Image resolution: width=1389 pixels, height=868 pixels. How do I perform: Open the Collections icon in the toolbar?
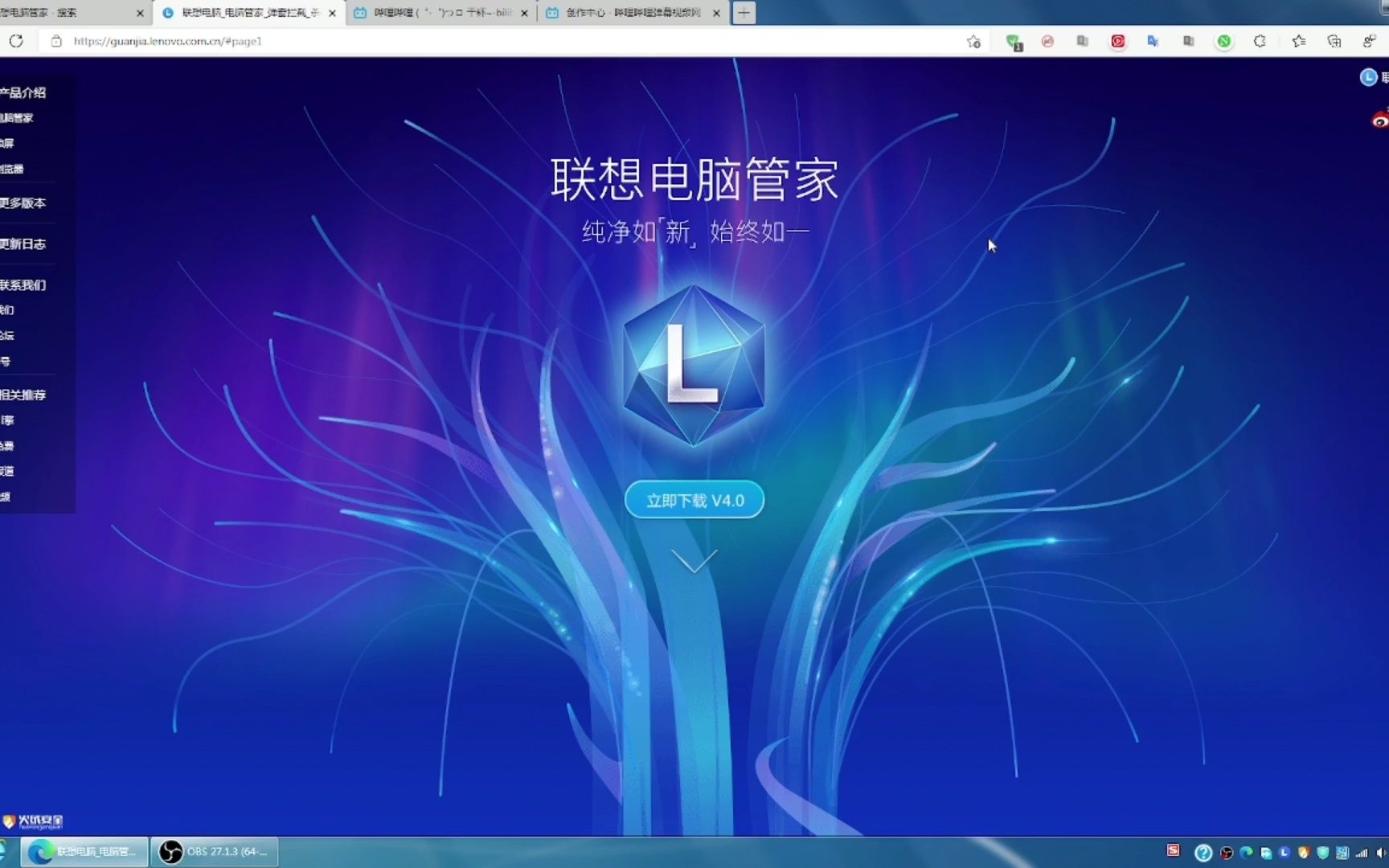1334,41
